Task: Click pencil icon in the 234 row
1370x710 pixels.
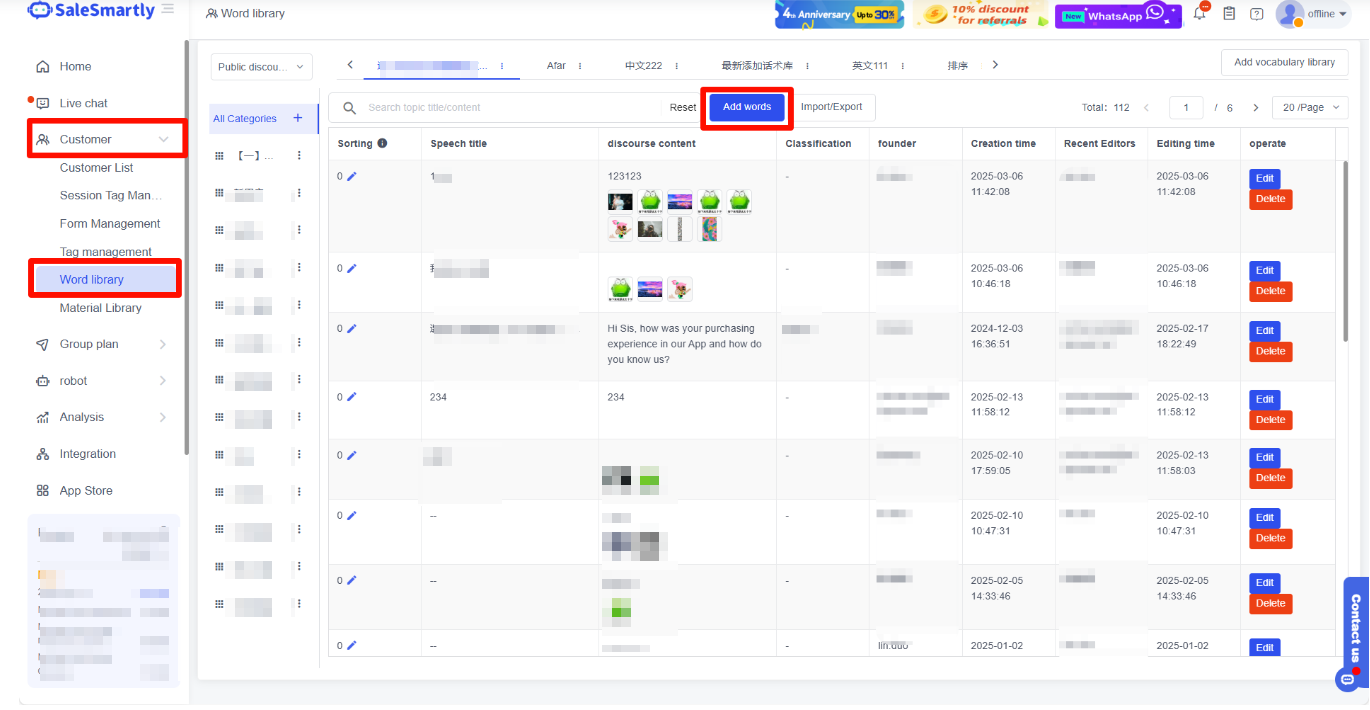Action: 351,397
